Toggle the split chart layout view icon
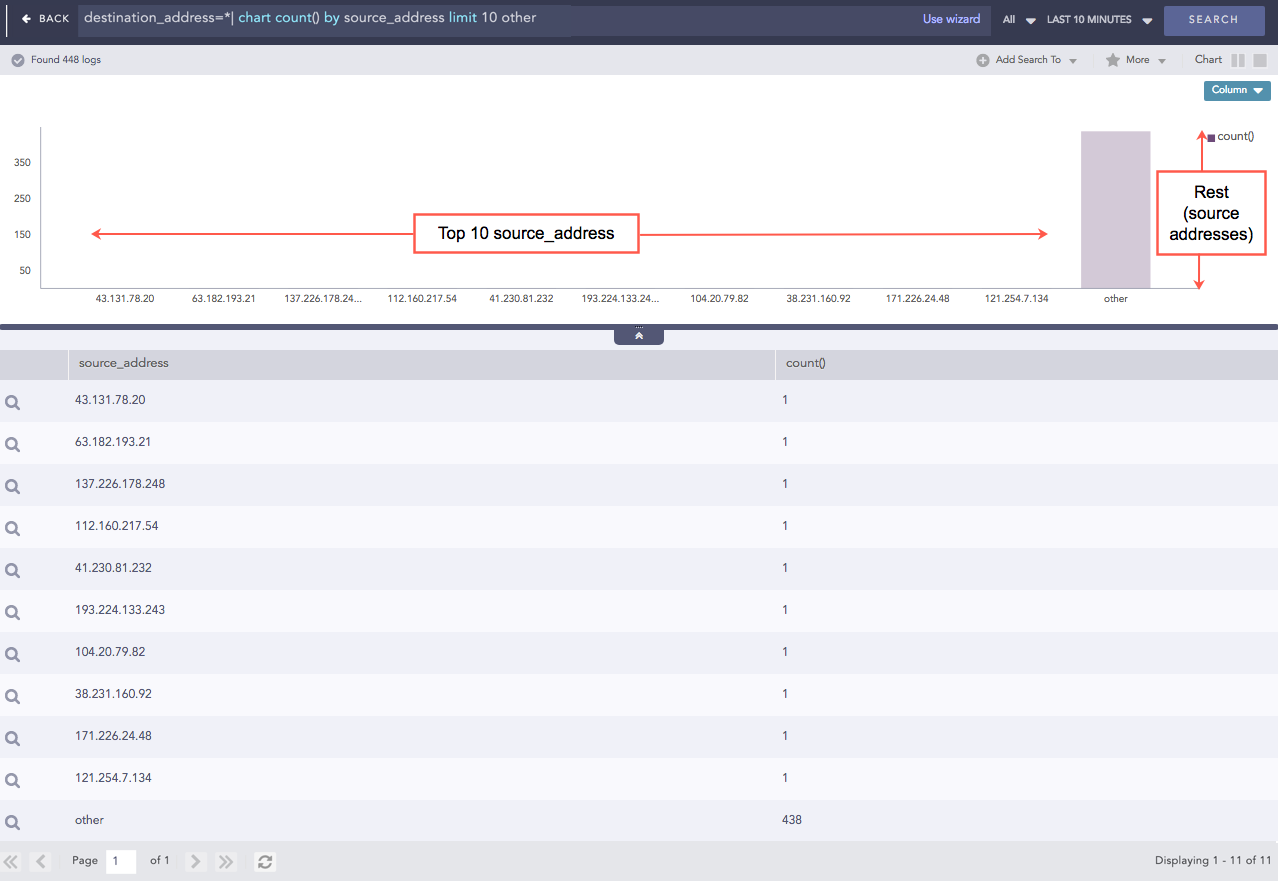Image resolution: width=1278 pixels, height=881 pixels. (1238, 60)
